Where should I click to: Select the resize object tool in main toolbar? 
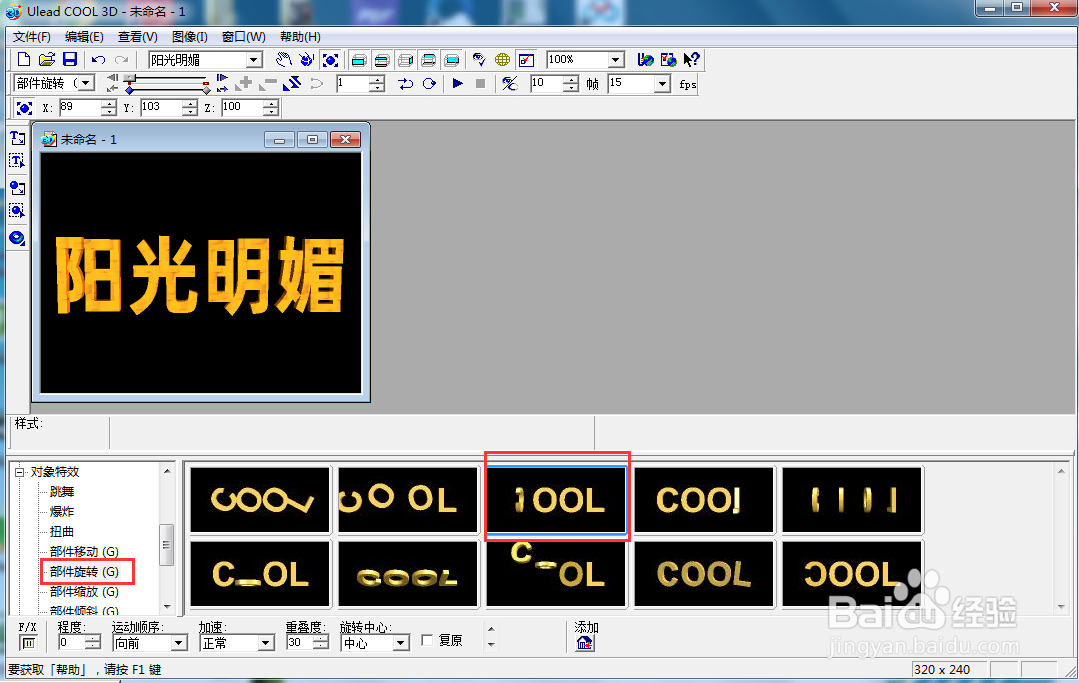coord(330,60)
